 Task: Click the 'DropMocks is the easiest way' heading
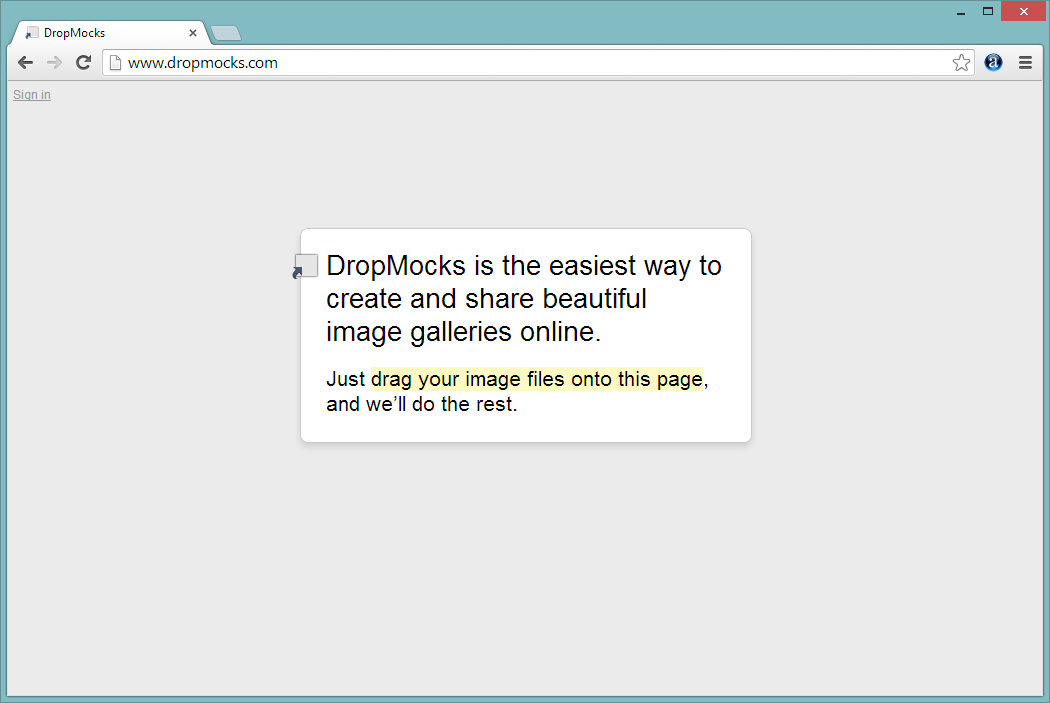[524, 299]
